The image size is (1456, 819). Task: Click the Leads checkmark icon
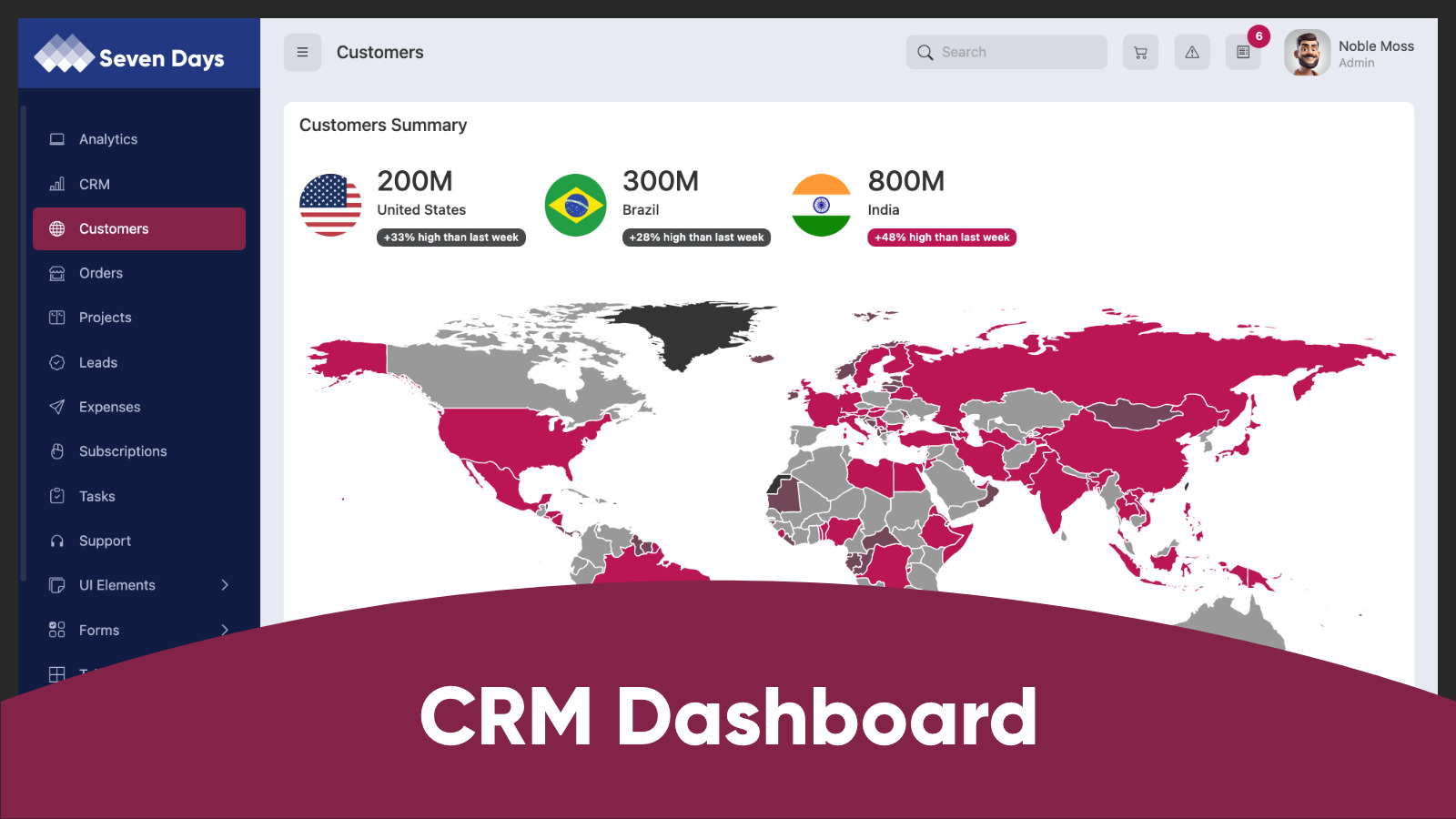[x=56, y=362]
